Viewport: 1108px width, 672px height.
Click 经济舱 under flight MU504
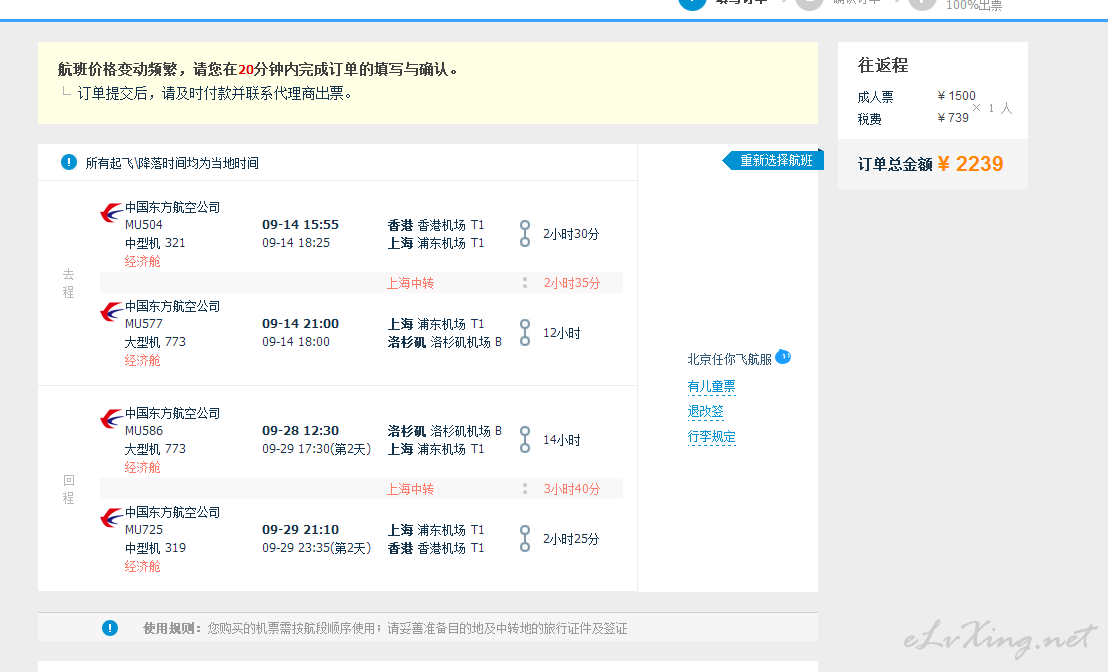coord(143,261)
